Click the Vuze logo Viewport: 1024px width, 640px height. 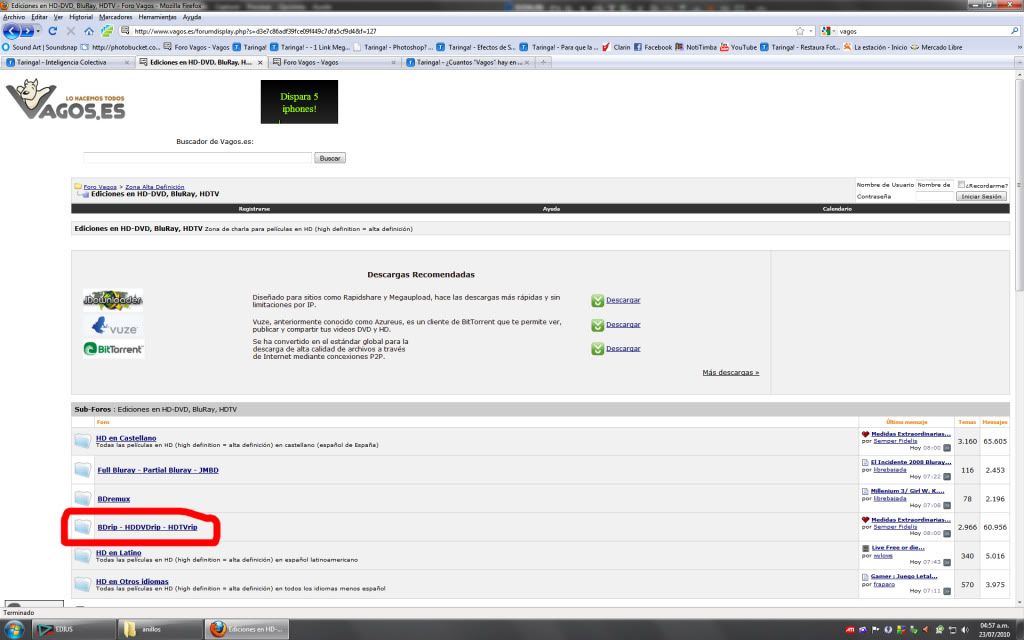pyautogui.click(x=114, y=325)
